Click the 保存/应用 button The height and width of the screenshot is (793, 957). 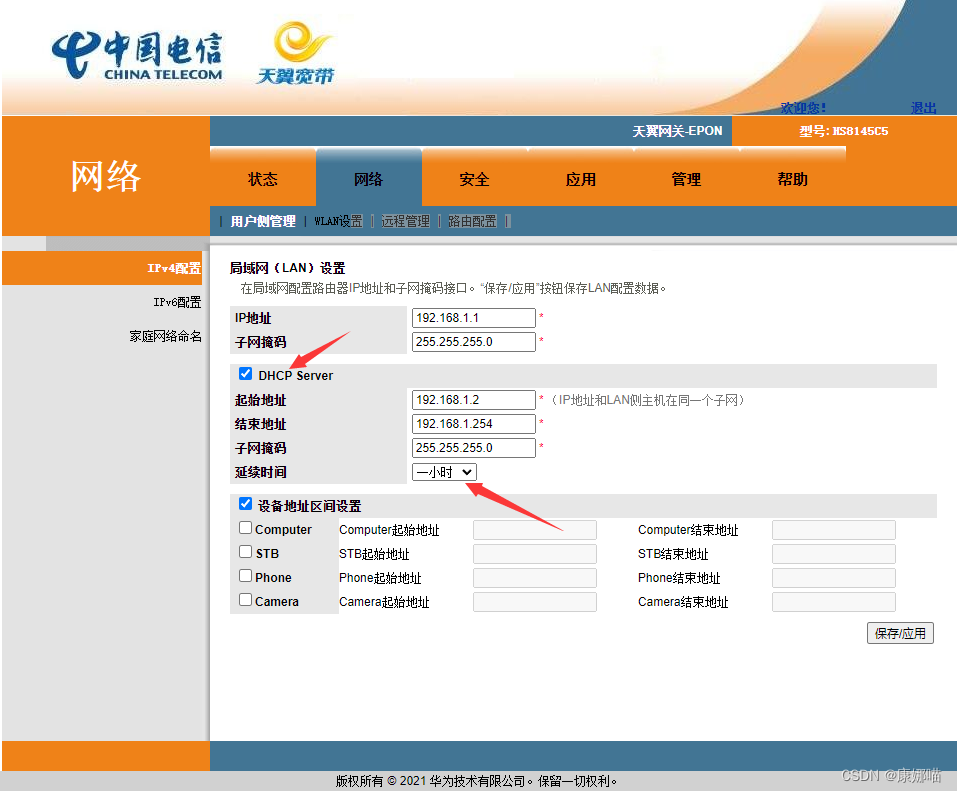(900, 633)
